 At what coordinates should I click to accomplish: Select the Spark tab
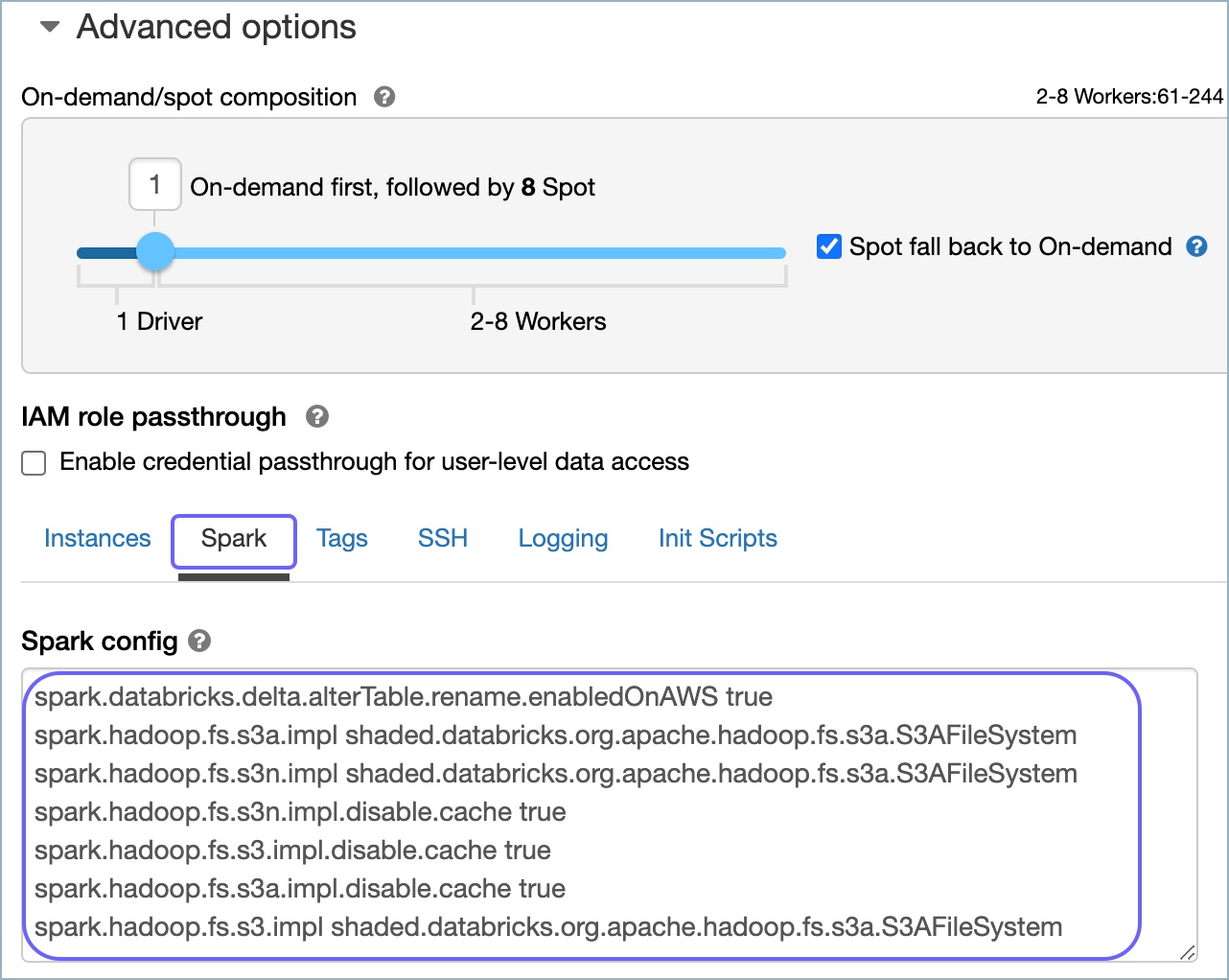click(234, 538)
